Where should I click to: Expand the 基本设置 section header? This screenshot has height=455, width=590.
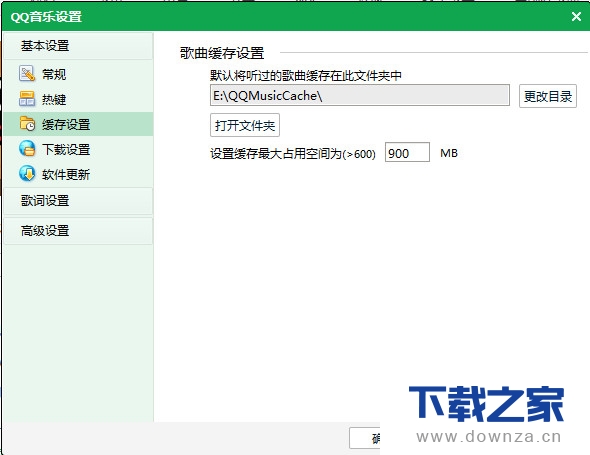tap(78, 46)
